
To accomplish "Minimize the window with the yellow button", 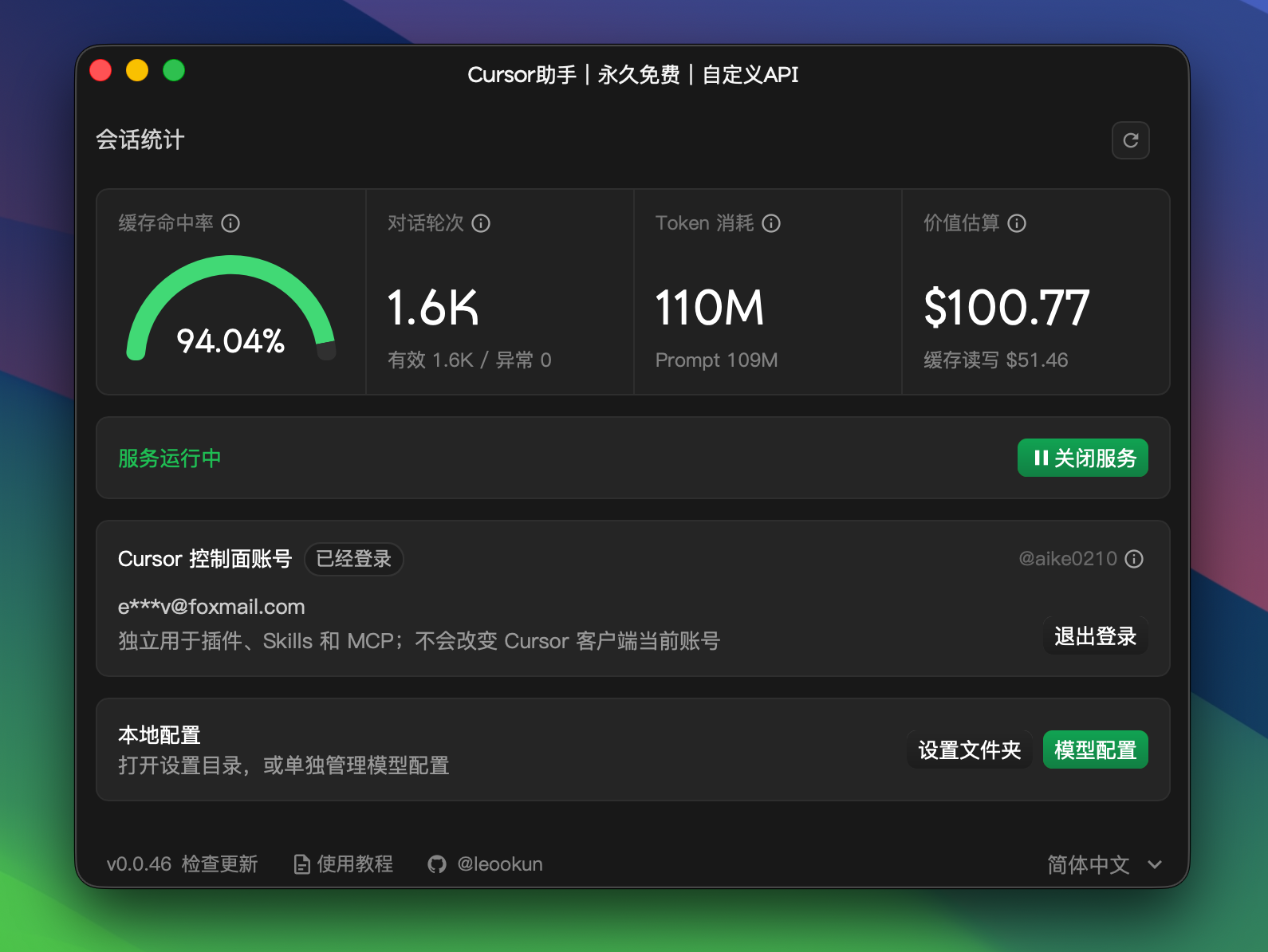I will (x=137, y=70).
